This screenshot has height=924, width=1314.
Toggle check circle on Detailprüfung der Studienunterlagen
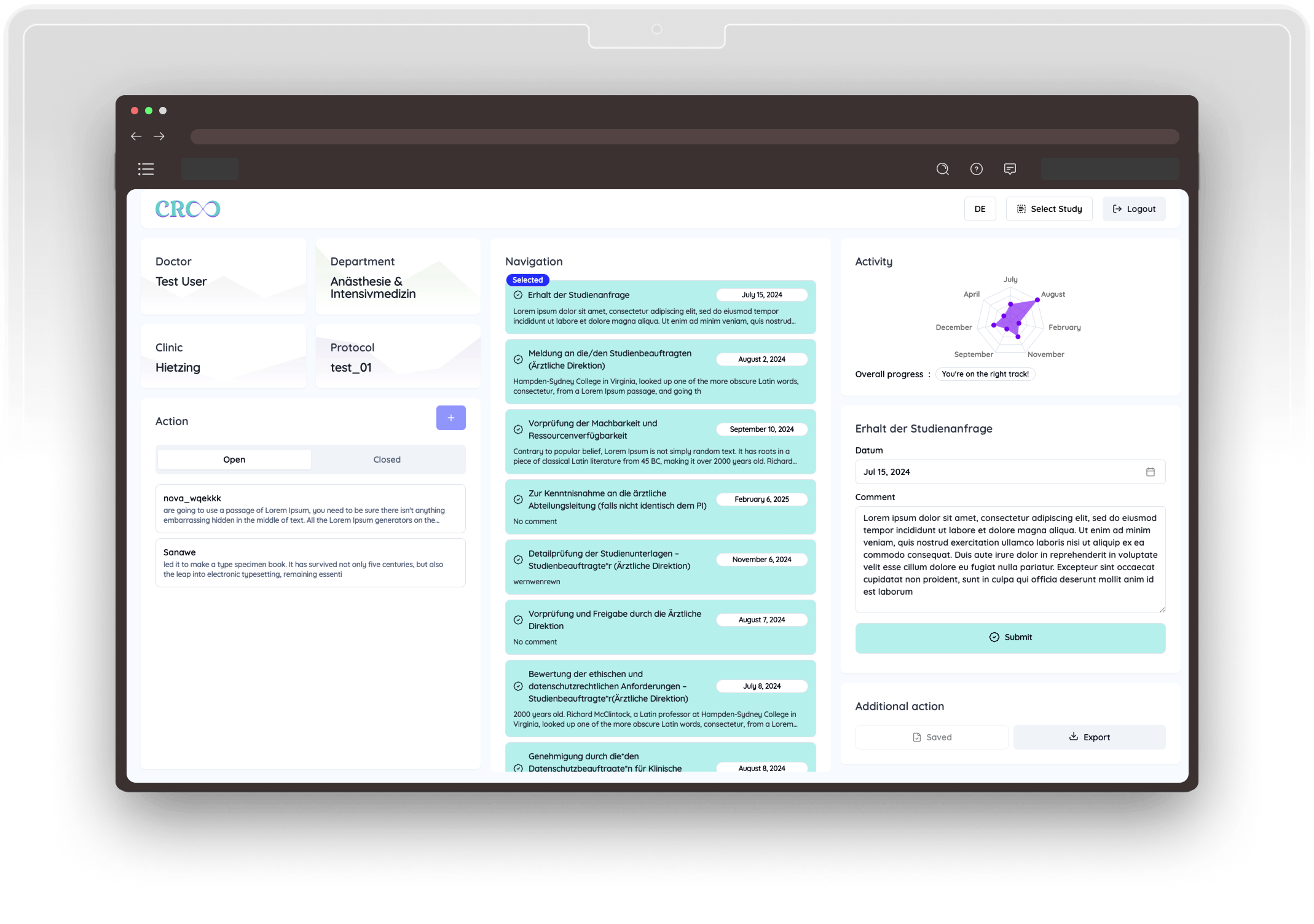pos(518,560)
